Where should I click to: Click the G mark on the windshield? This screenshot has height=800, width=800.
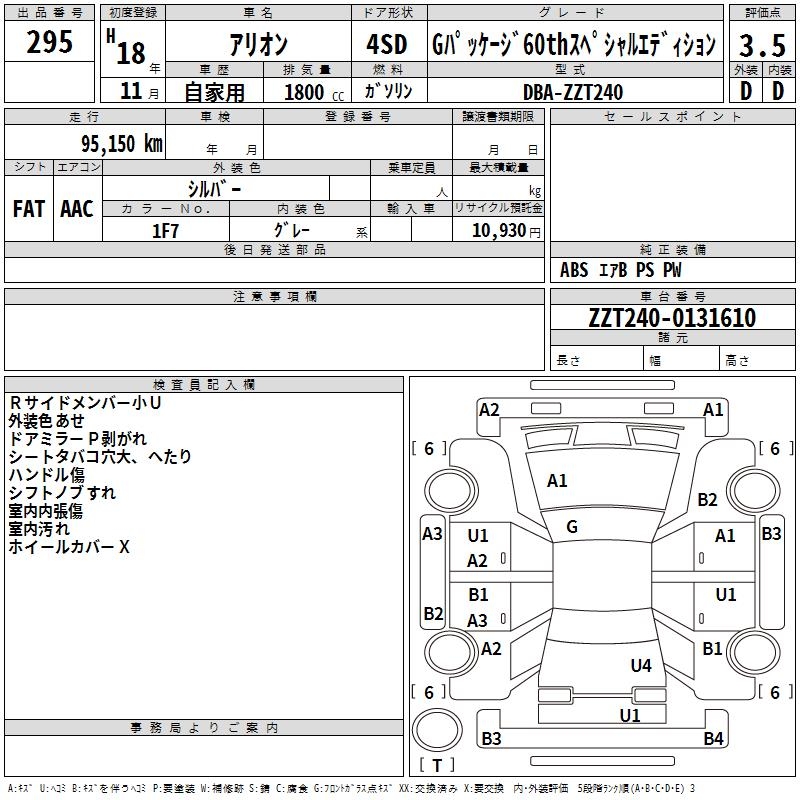[572, 527]
